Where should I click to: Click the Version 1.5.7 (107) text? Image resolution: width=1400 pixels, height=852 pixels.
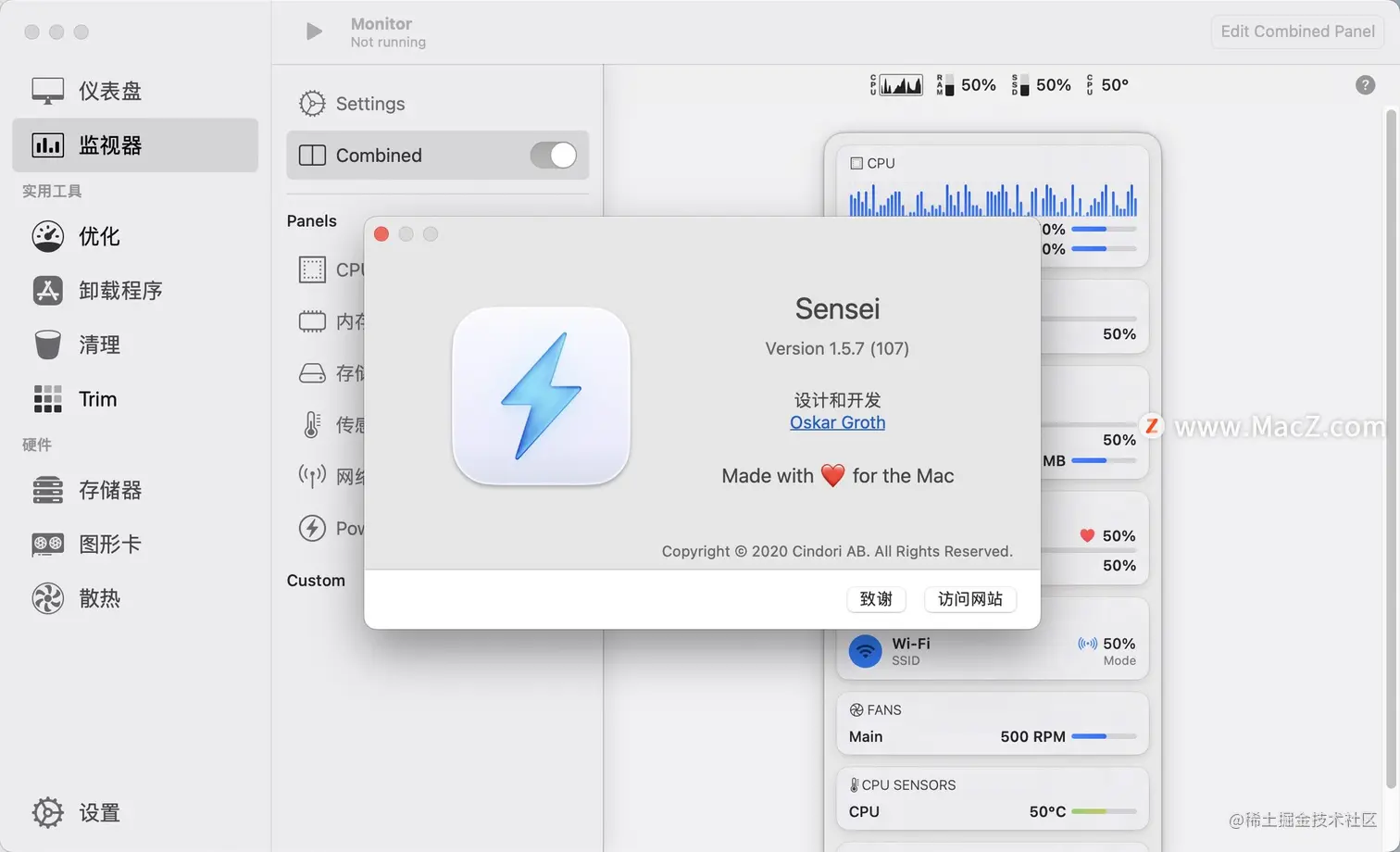[837, 349]
